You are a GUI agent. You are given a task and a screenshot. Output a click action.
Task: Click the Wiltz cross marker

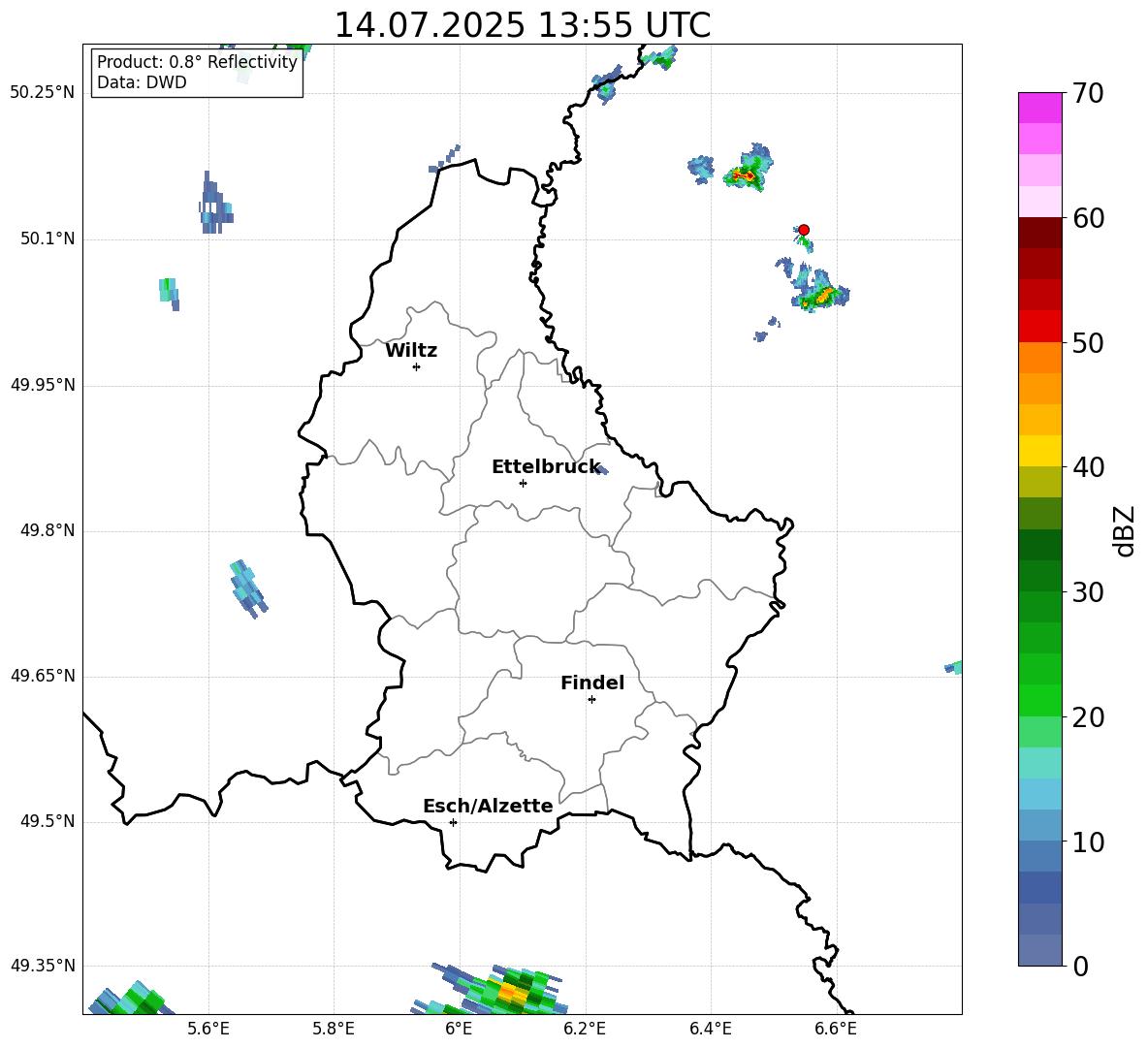click(x=417, y=366)
